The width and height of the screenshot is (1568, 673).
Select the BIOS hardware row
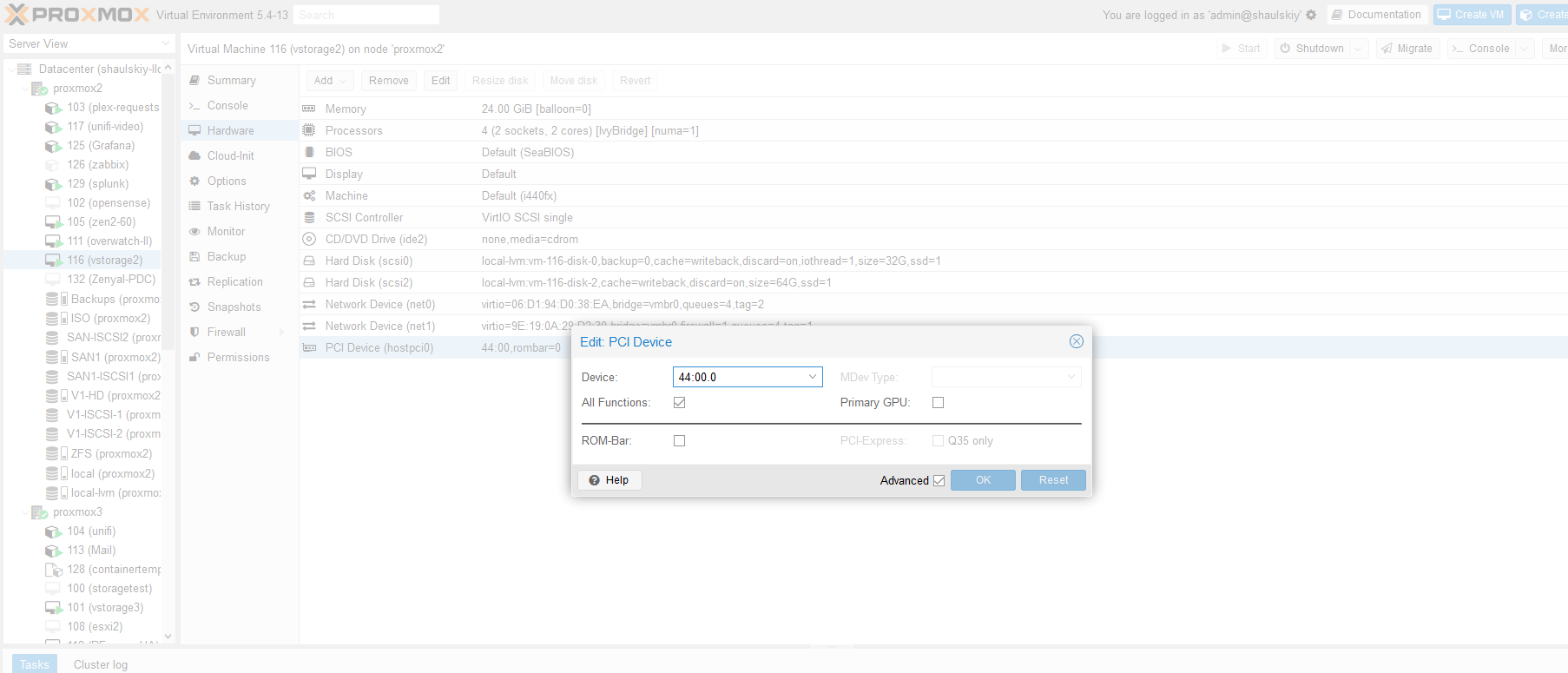(x=933, y=153)
